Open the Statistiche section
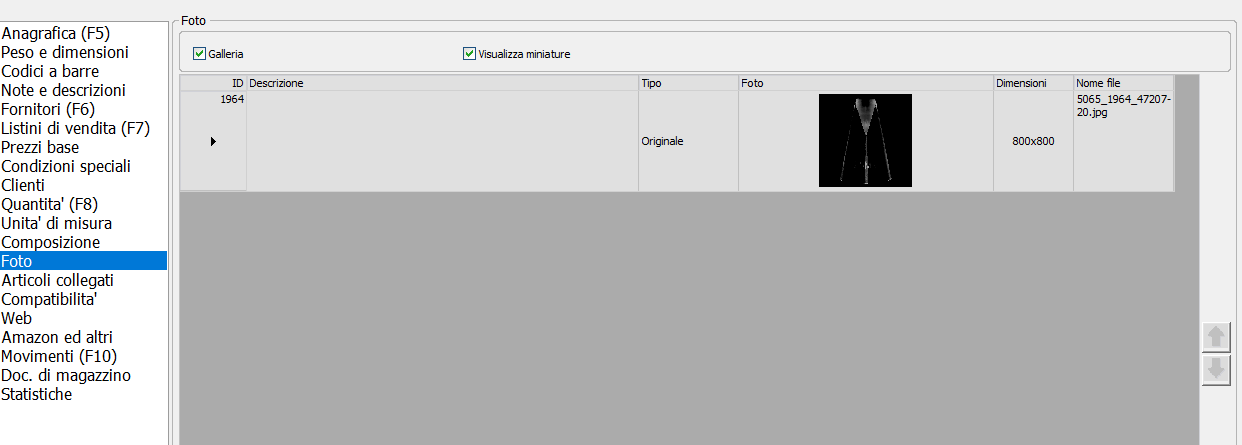 click(x=37, y=394)
